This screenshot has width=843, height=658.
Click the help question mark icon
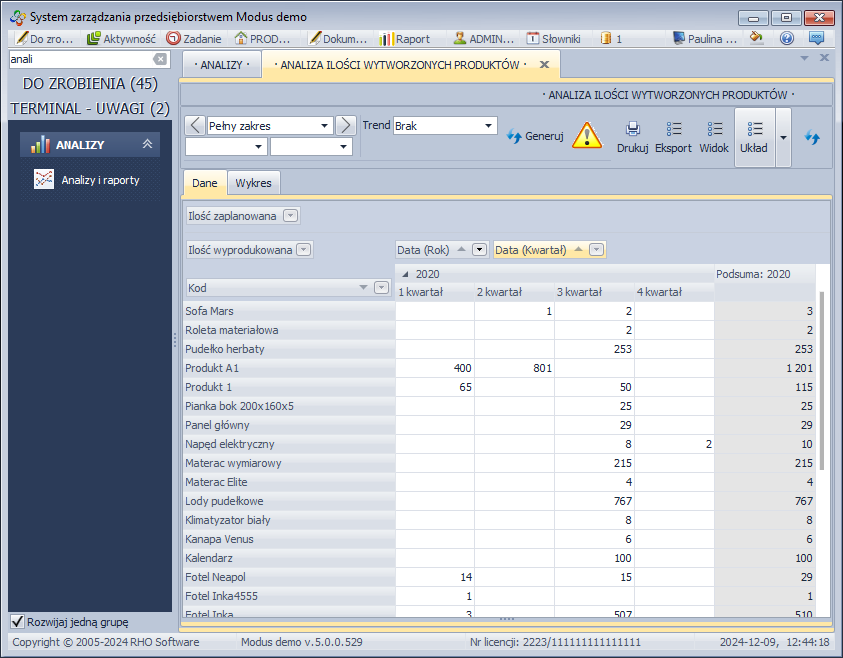pos(786,39)
